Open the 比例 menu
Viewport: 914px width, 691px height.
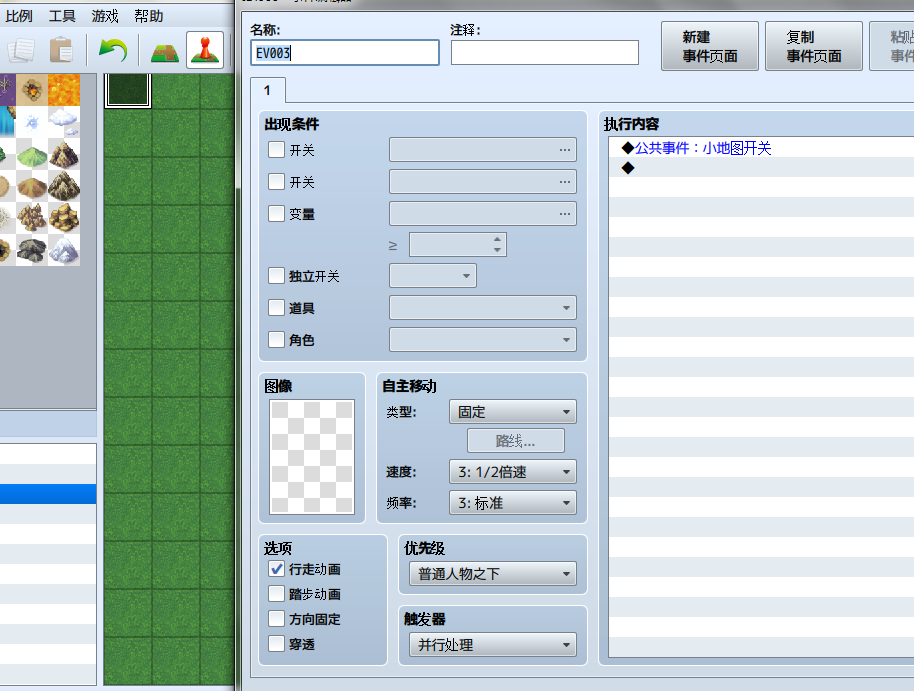tap(19, 16)
